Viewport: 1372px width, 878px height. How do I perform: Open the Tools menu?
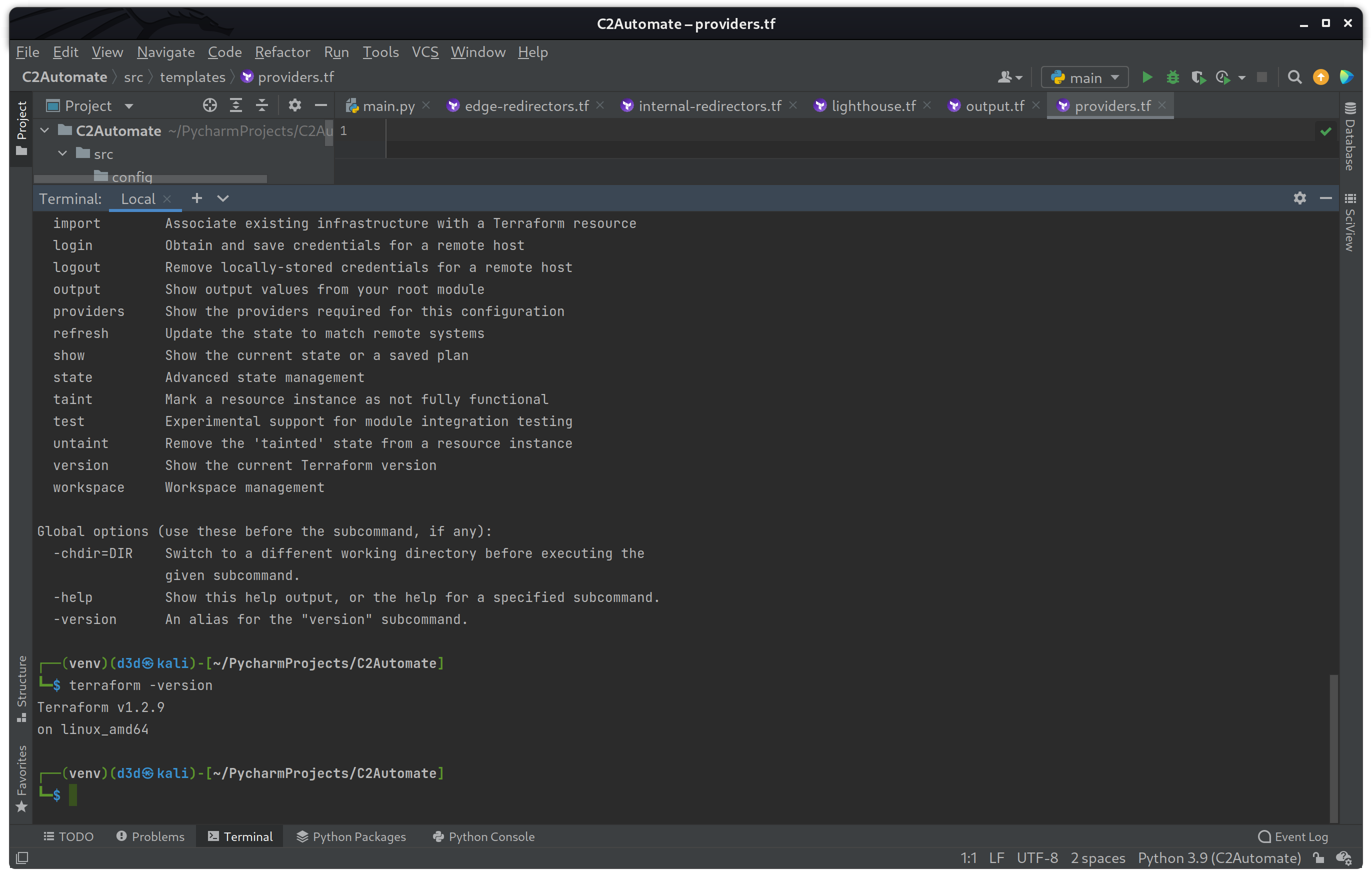(380, 52)
